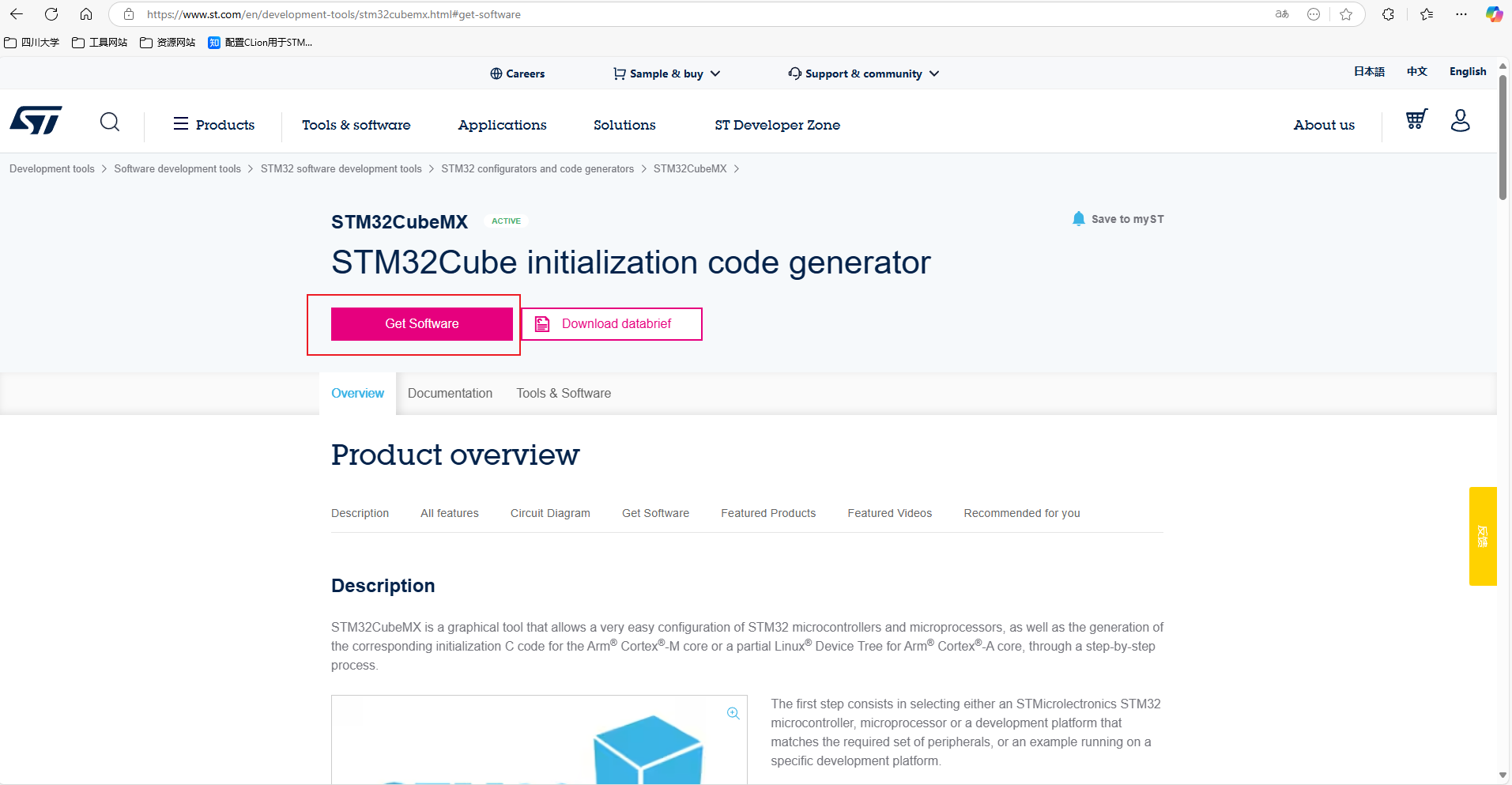Open the 配置CLion用于STM bookmark

260,43
